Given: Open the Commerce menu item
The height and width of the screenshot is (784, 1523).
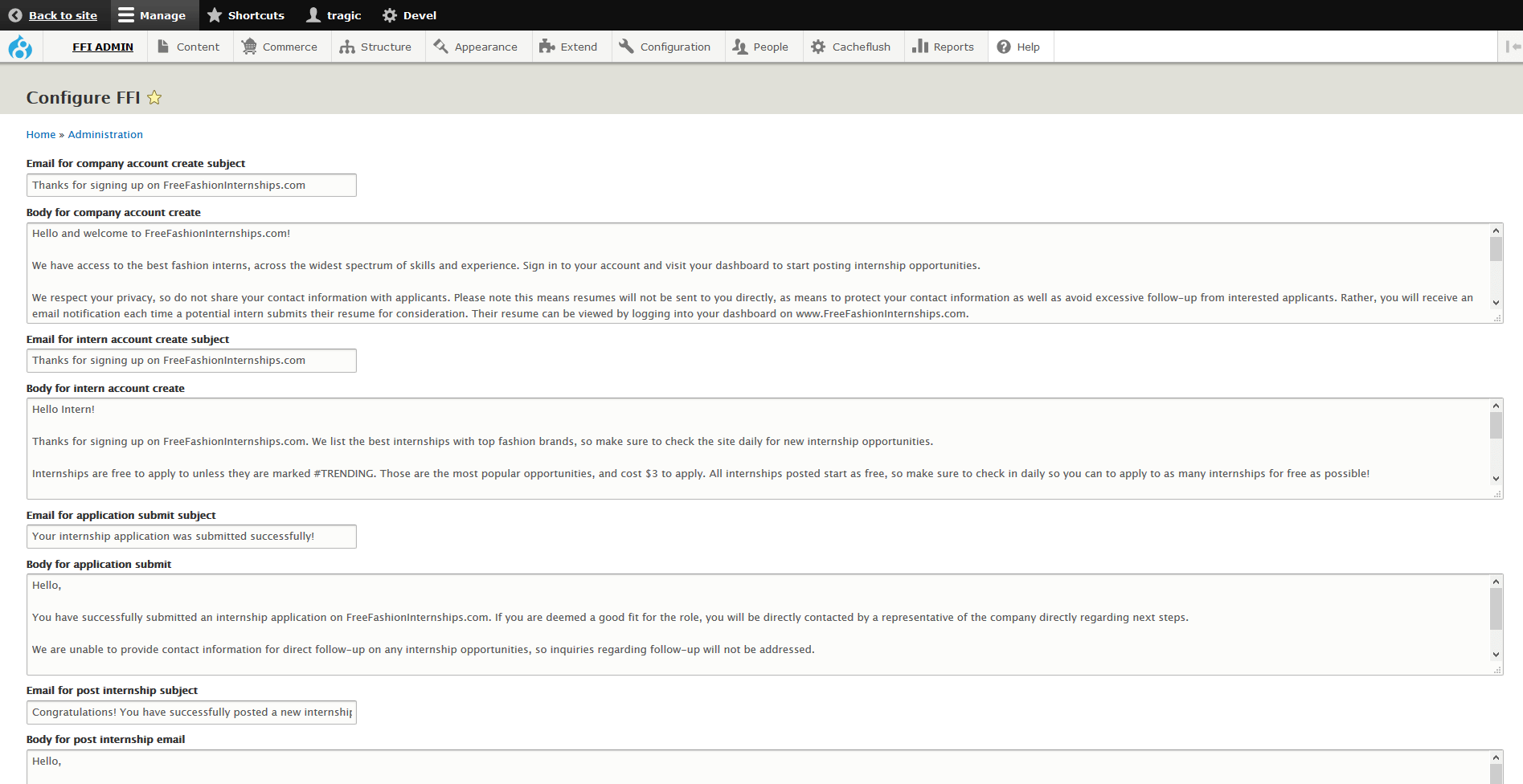Looking at the screenshot, I should tap(289, 47).
